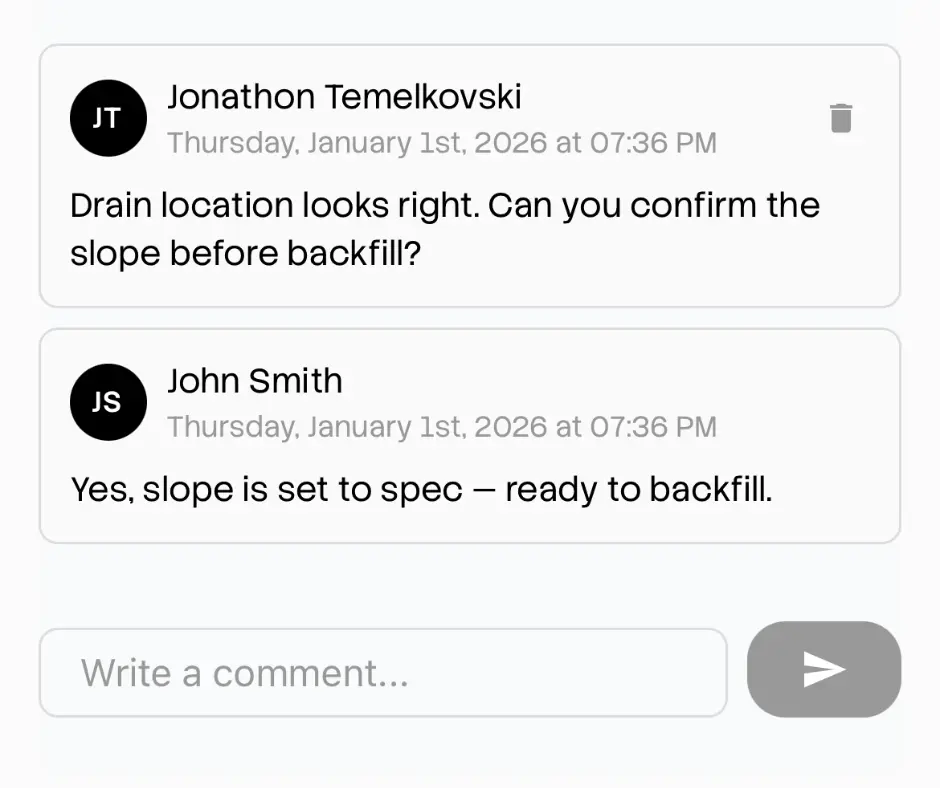Click the JS avatar circle
940x788 pixels.
tap(108, 402)
